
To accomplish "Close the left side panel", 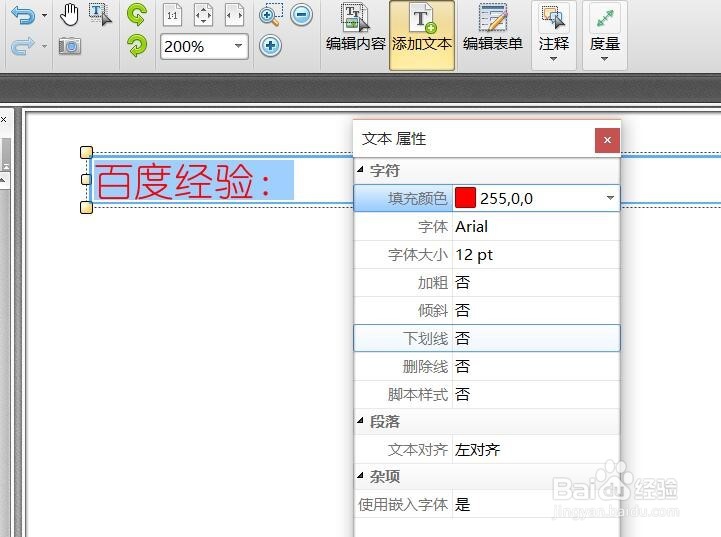I will click(4, 120).
